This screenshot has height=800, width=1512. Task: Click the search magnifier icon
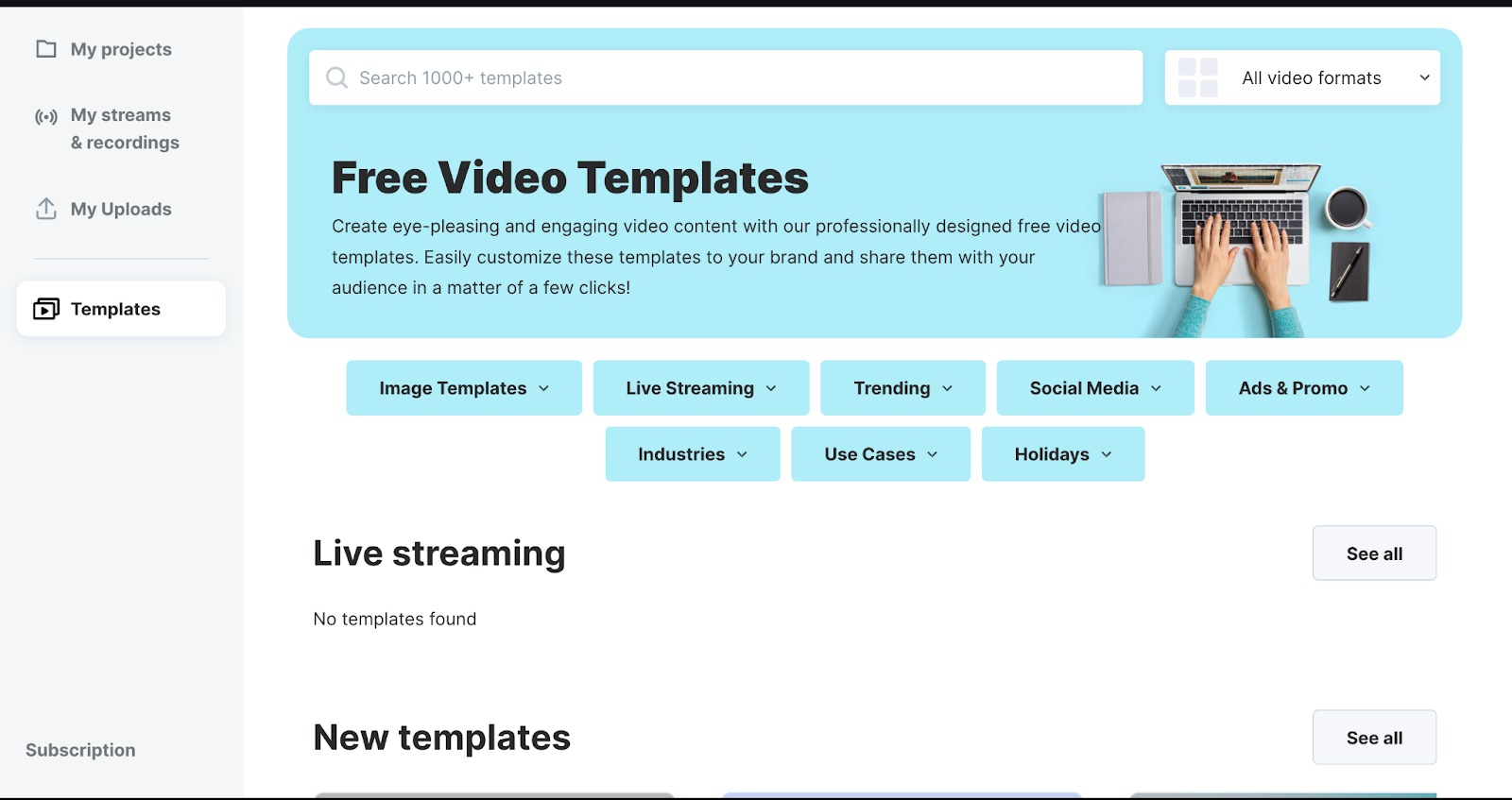tap(336, 77)
